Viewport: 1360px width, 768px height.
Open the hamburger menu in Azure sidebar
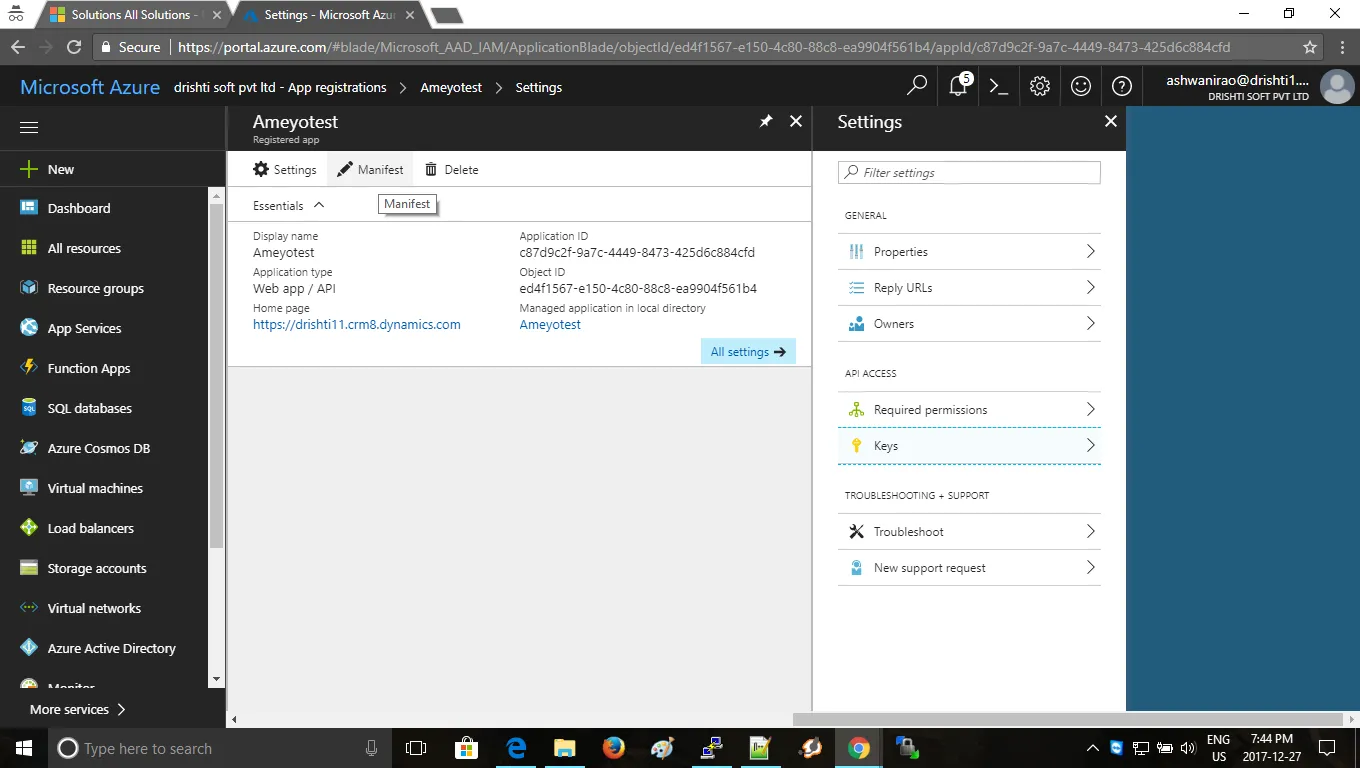coord(29,128)
